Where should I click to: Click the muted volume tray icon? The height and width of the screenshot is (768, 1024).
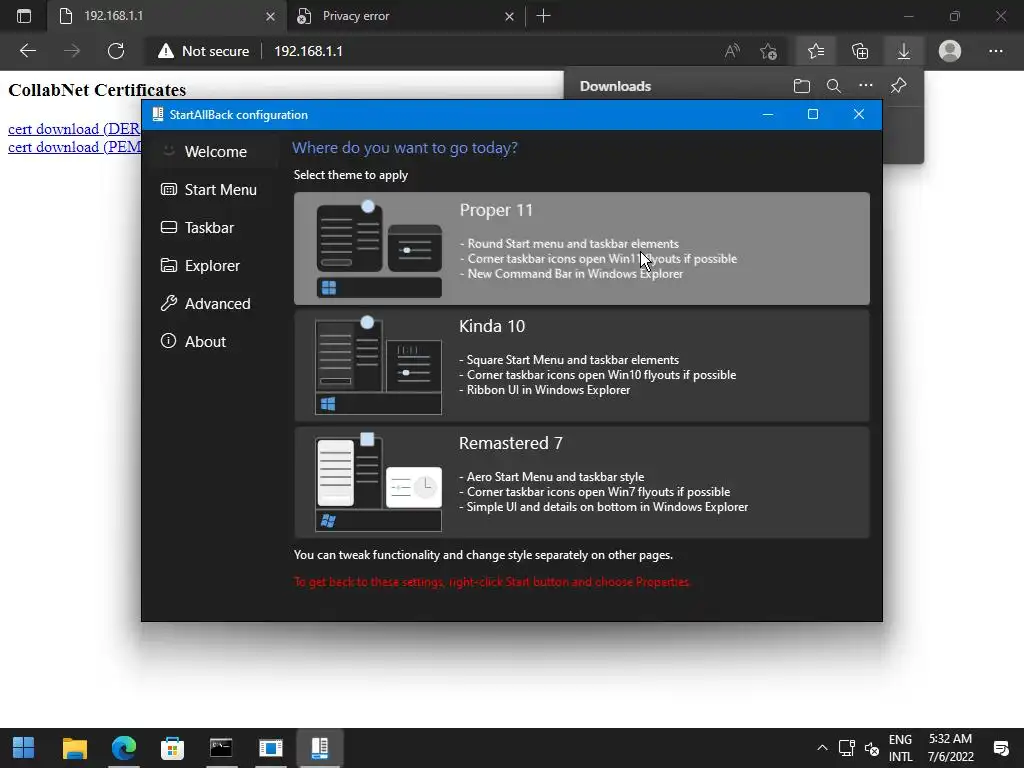pos(872,748)
